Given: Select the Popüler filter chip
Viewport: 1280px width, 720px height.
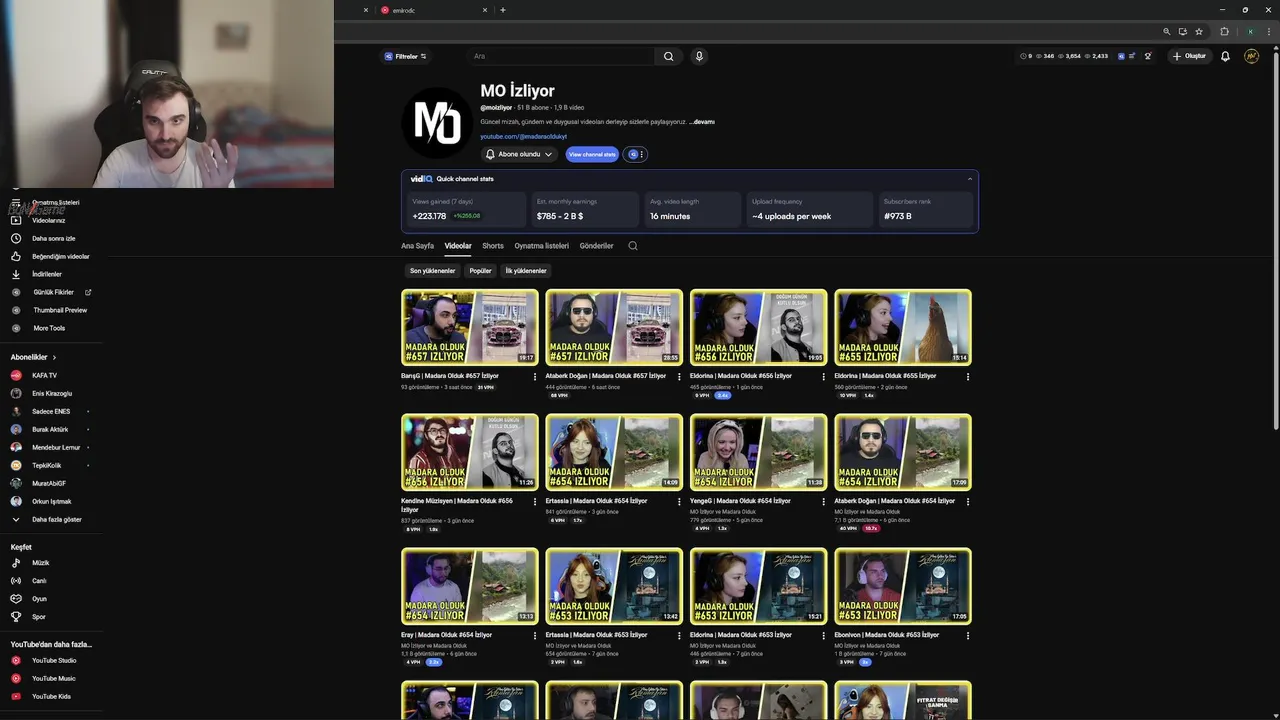Looking at the screenshot, I should [x=481, y=271].
